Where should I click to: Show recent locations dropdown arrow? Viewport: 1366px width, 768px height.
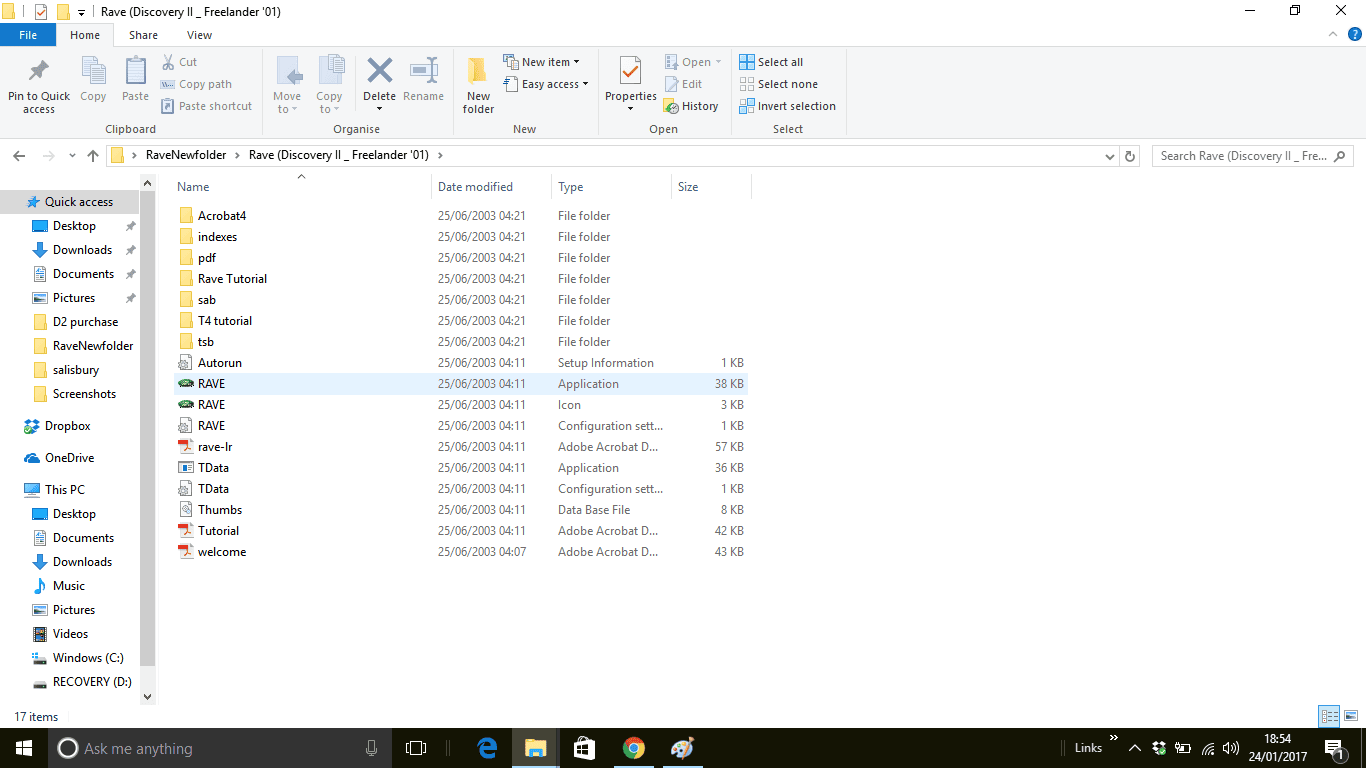[x=72, y=156]
